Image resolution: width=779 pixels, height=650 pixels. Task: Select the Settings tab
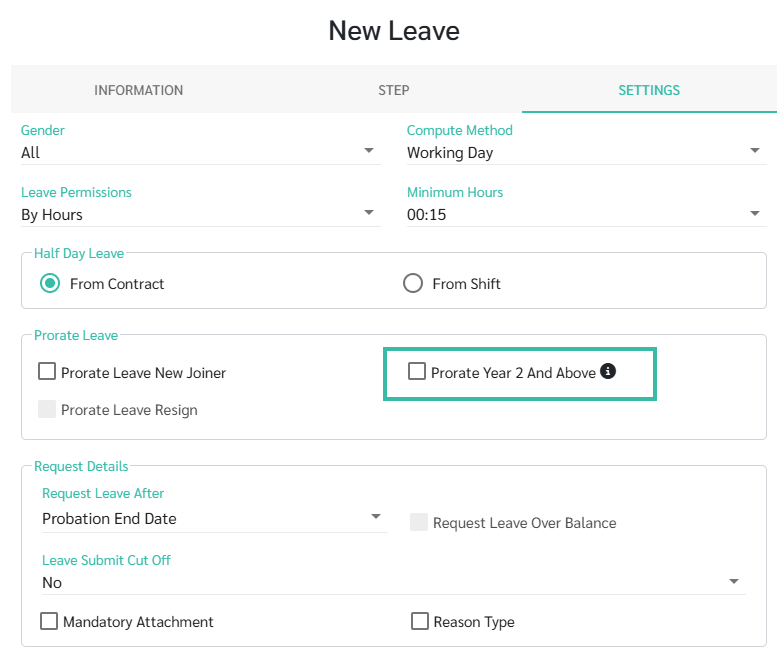click(649, 90)
